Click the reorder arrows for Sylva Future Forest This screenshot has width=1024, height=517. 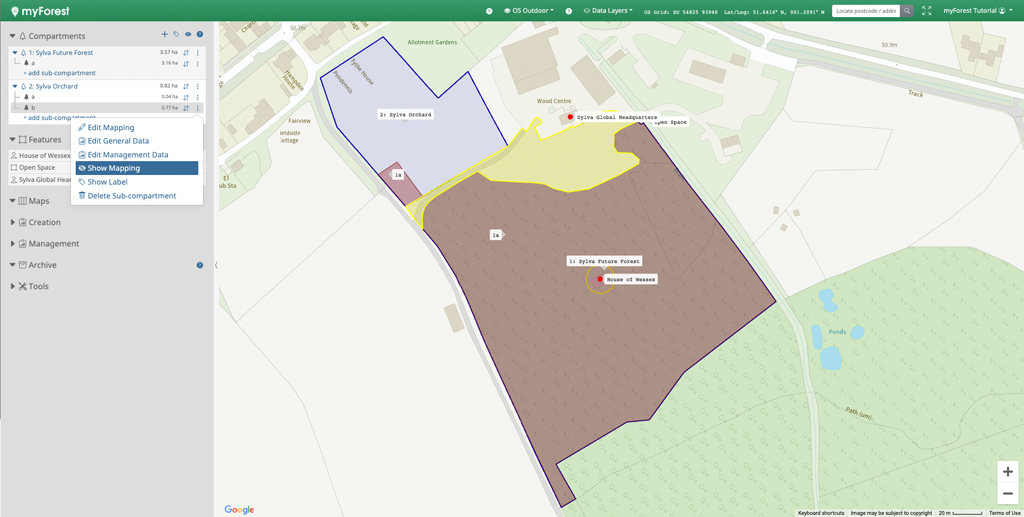(x=186, y=52)
